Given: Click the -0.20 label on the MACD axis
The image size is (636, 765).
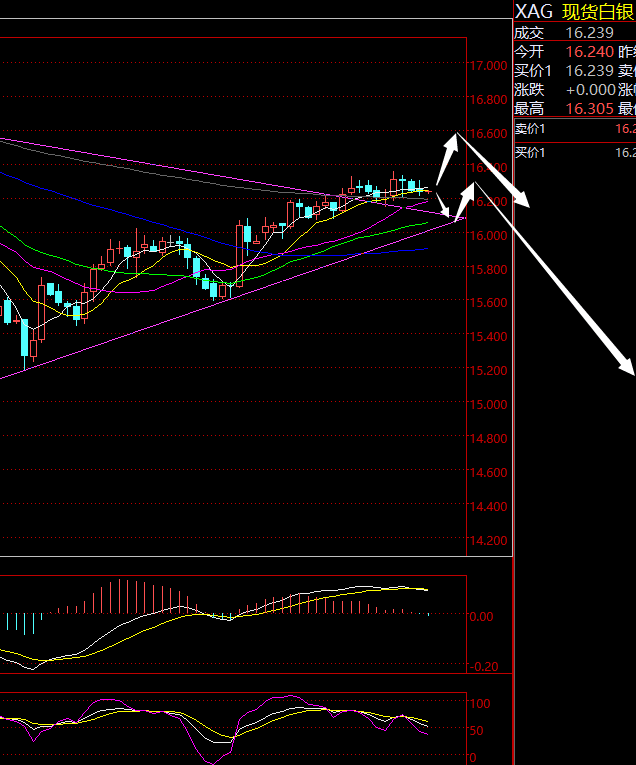Looking at the screenshot, I should pos(483,666).
